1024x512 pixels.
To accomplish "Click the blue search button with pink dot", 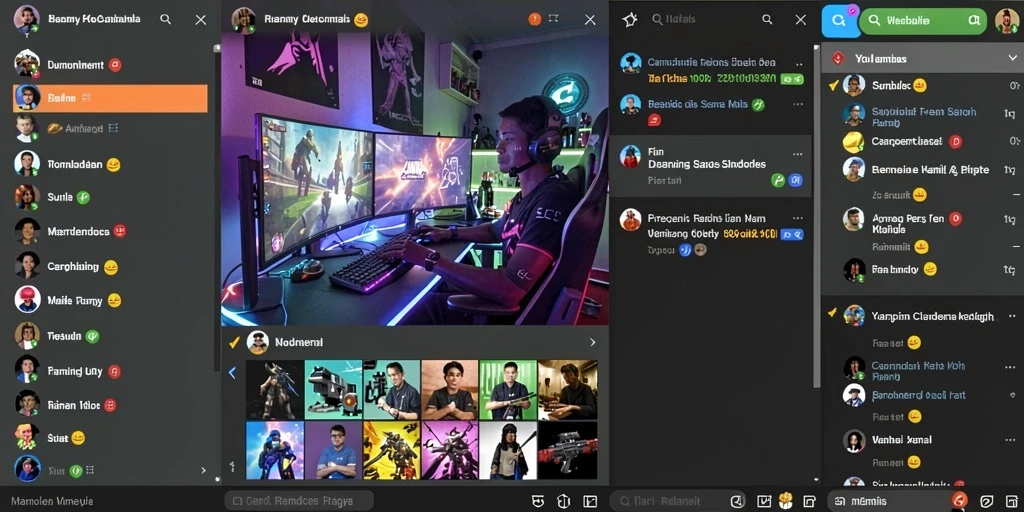I will pos(839,20).
